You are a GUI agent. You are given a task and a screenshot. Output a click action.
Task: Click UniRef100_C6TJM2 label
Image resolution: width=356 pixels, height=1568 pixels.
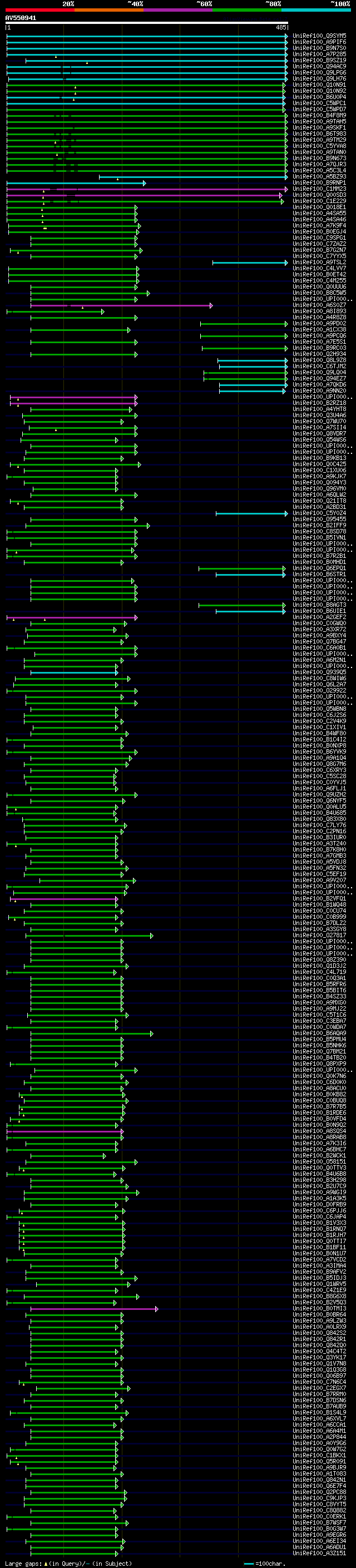click(x=319, y=366)
